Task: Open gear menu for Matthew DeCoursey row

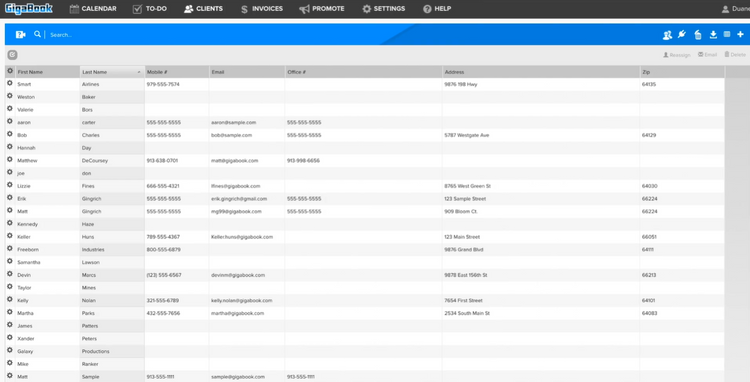Action: point(10,159)
